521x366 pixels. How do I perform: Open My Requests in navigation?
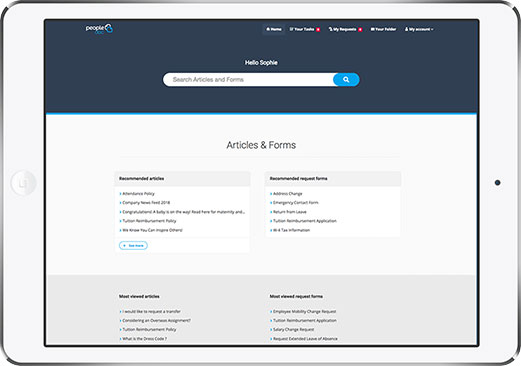coord(342,29)
